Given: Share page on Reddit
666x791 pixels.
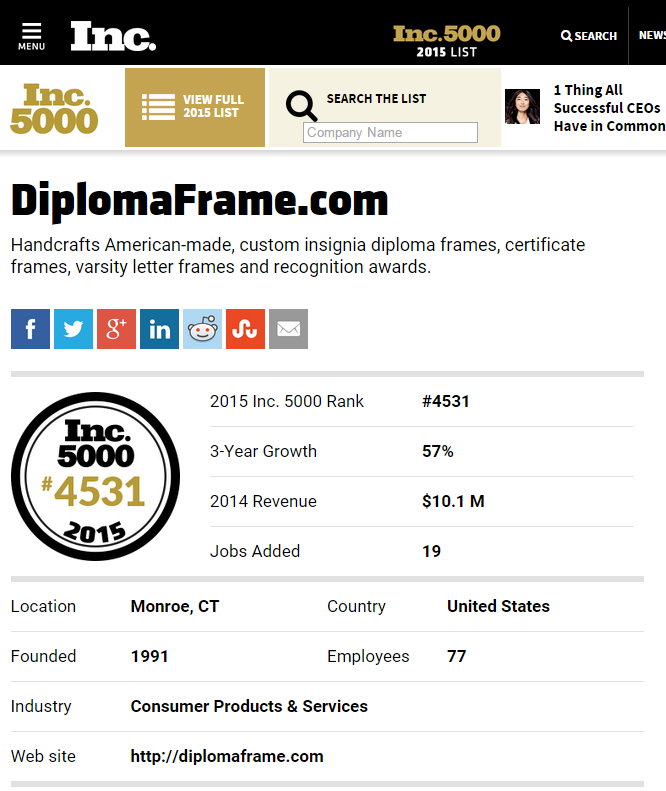Looking at the screenshot, I should tap(202, 329).
